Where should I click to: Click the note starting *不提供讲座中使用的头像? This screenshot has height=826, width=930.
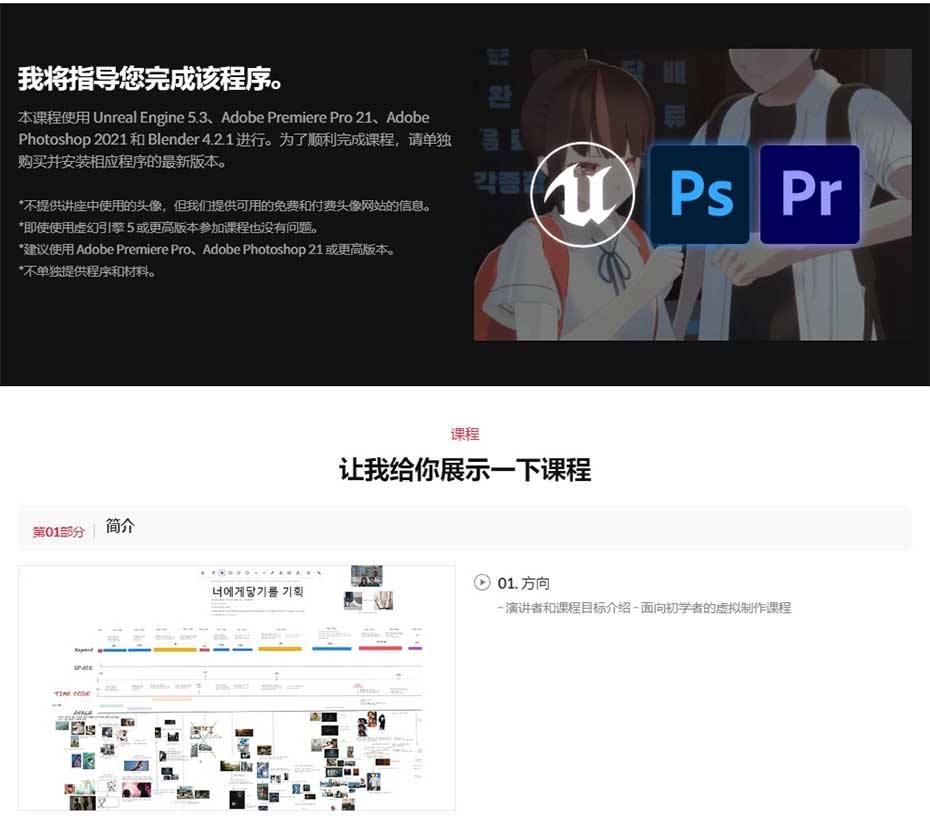(225, 206)
